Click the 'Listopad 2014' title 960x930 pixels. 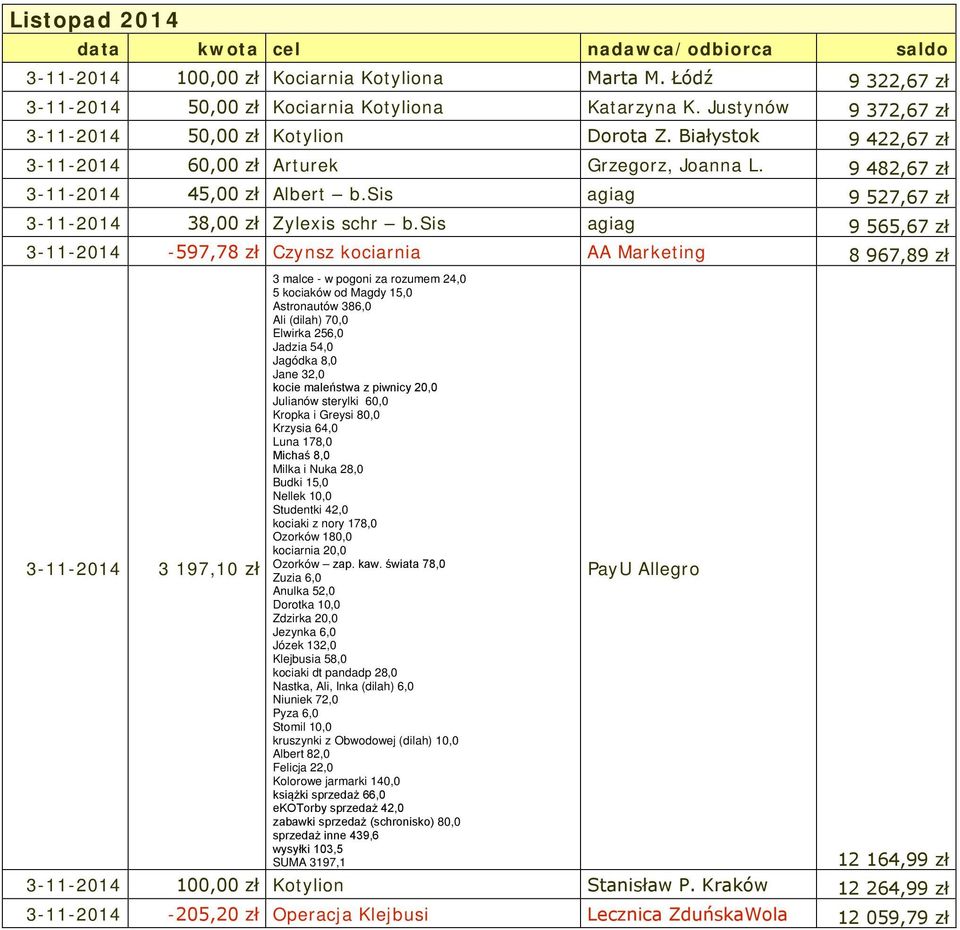pyautogui.click(x=94, y=20)
